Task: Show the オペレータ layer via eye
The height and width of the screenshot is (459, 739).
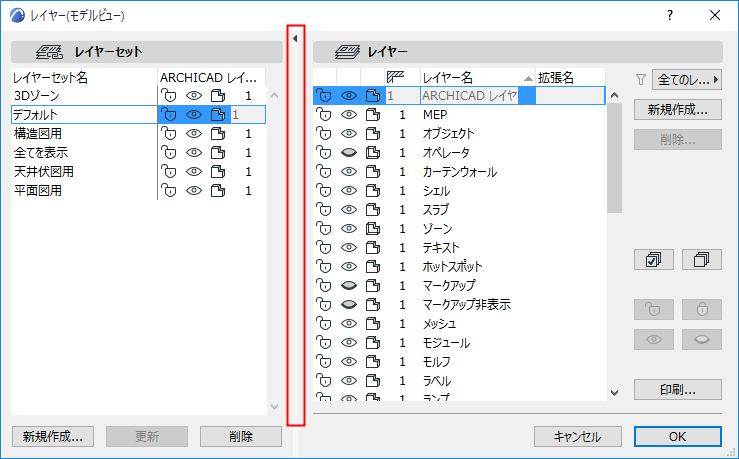Action: [x=349, y=153]
